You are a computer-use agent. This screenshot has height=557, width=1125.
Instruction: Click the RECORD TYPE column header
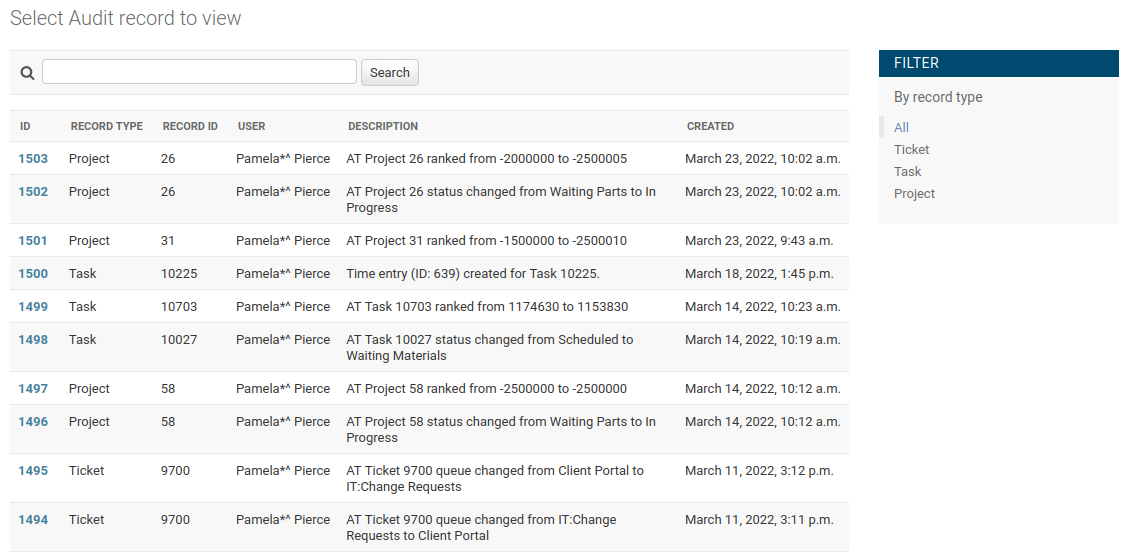tap(106, 126)
